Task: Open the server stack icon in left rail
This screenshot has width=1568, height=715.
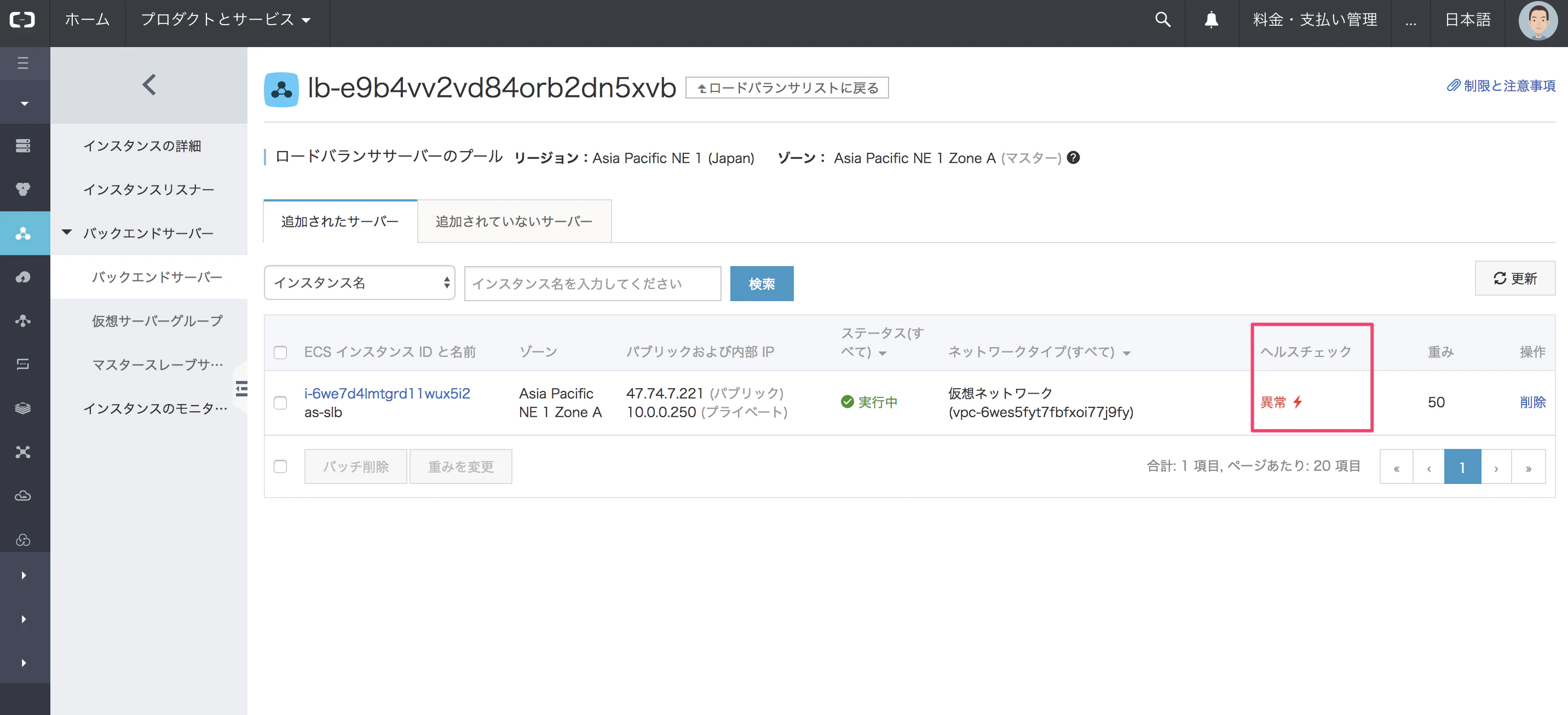Action: pyautogui.click(x=23, y=146)
